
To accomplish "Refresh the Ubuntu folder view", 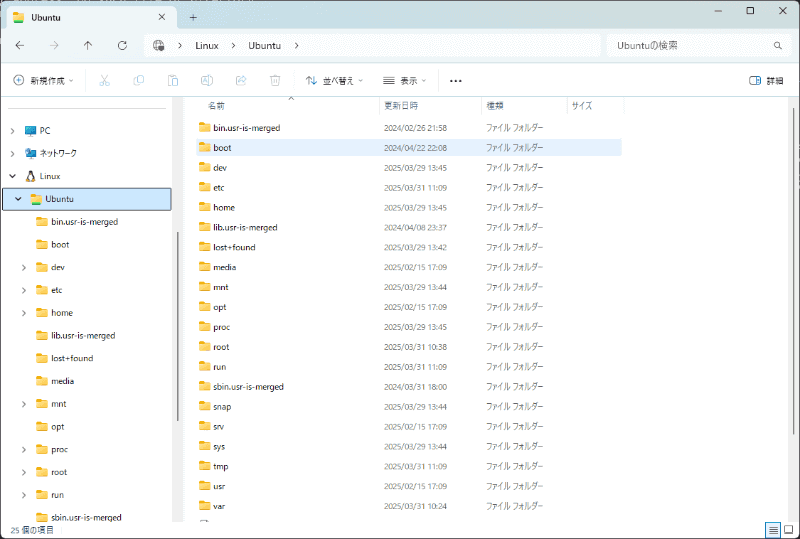I will (122, 45).
